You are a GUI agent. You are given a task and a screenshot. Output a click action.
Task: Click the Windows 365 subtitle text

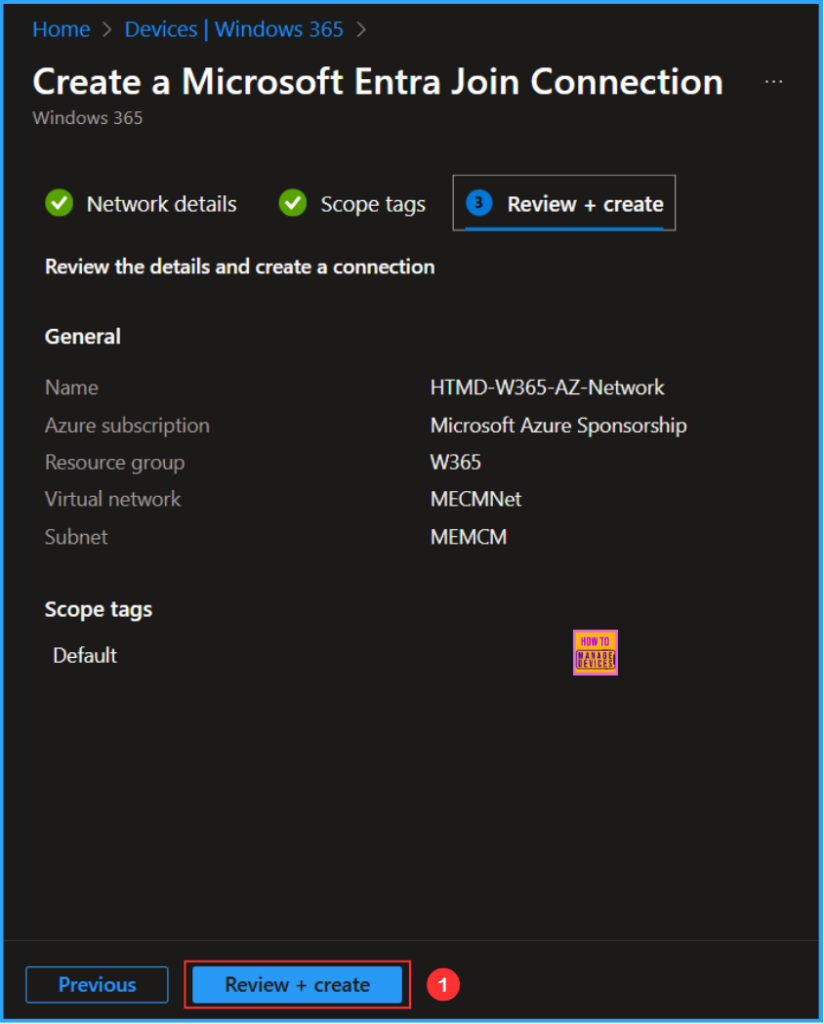87,118
